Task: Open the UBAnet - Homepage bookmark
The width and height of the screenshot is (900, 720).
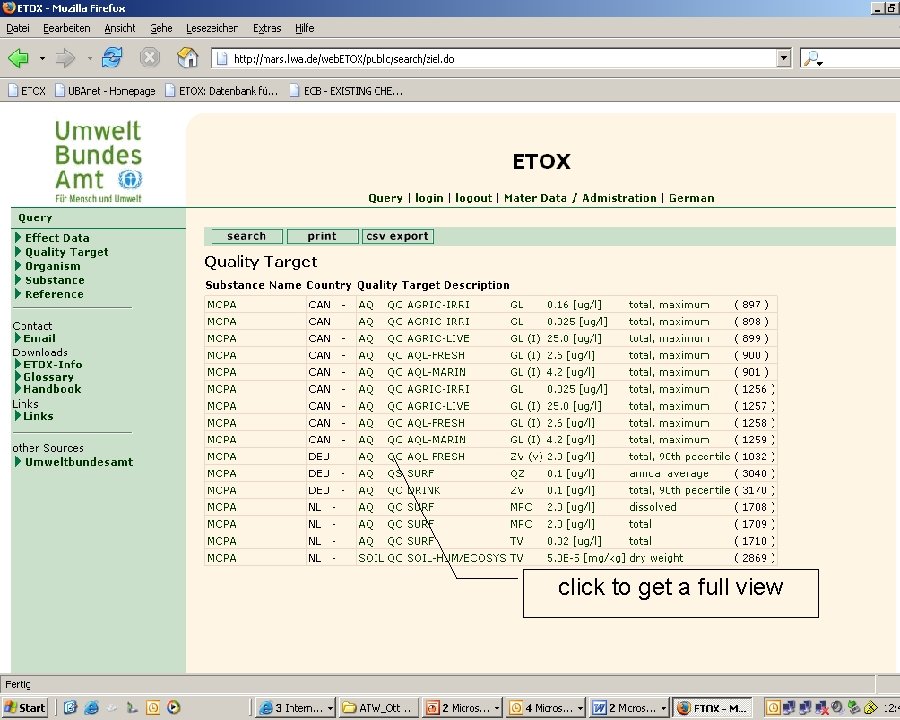Action: coord(105,91)
